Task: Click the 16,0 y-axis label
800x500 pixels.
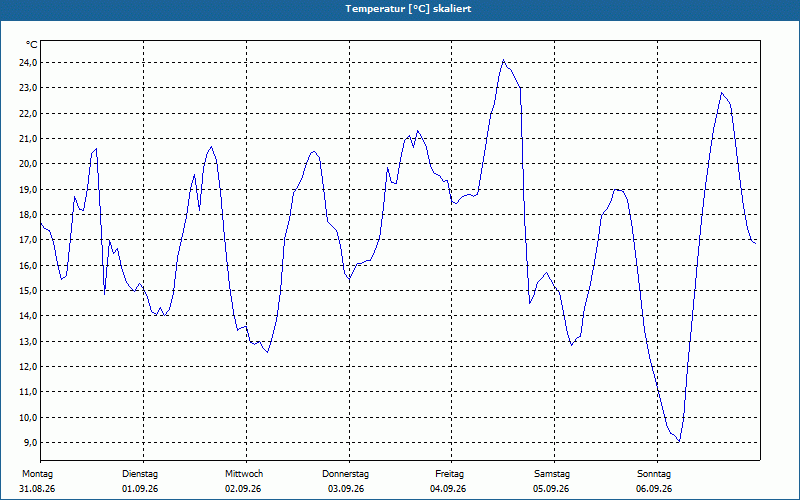Action: pos(28,265)
